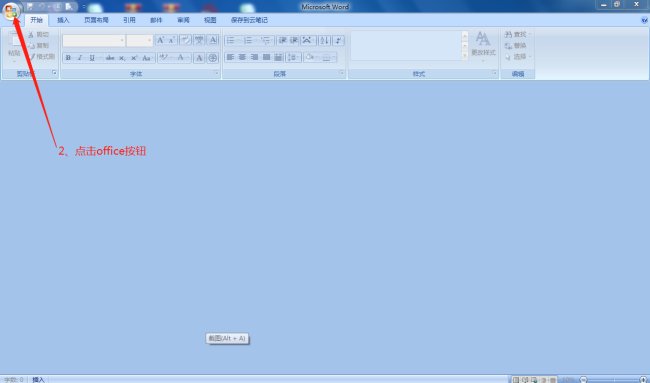Click the decrease indent icon

click(x=283, y=40)
